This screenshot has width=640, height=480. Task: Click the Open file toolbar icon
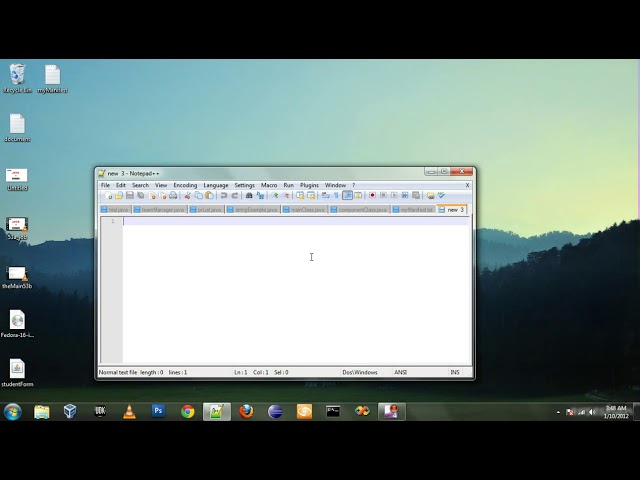119,196
